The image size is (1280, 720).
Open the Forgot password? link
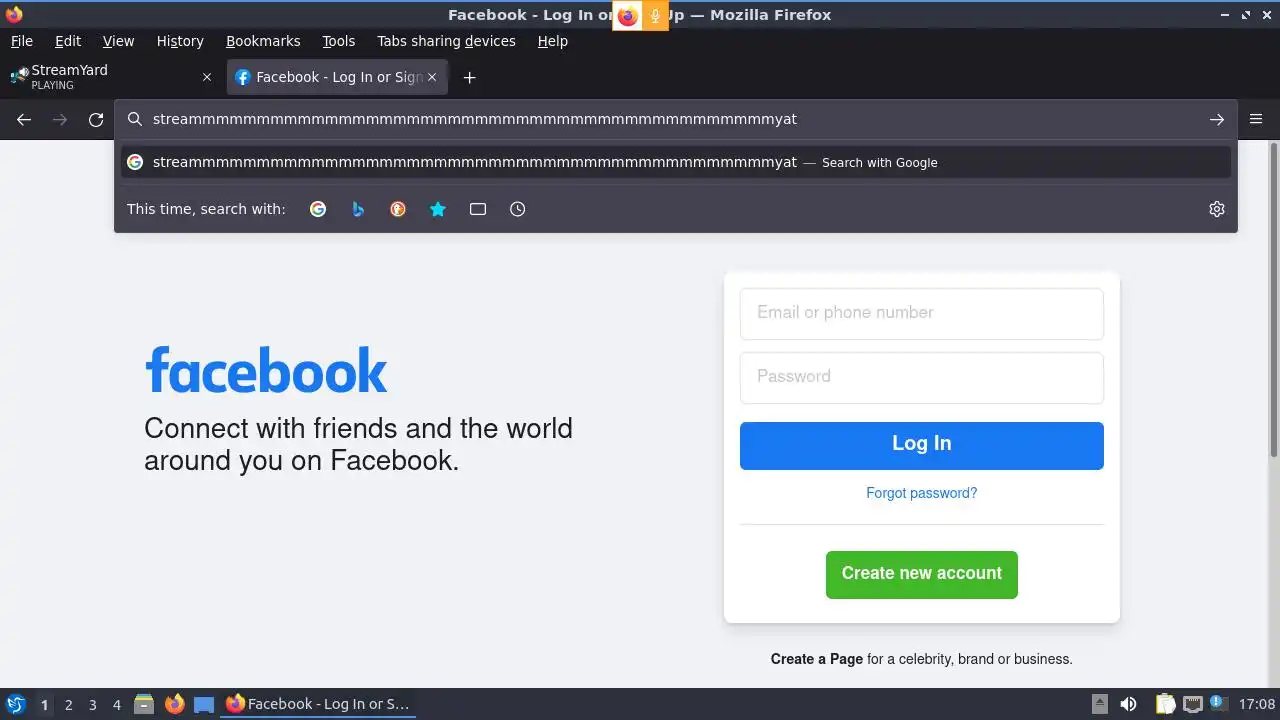(x=921, y=493)
